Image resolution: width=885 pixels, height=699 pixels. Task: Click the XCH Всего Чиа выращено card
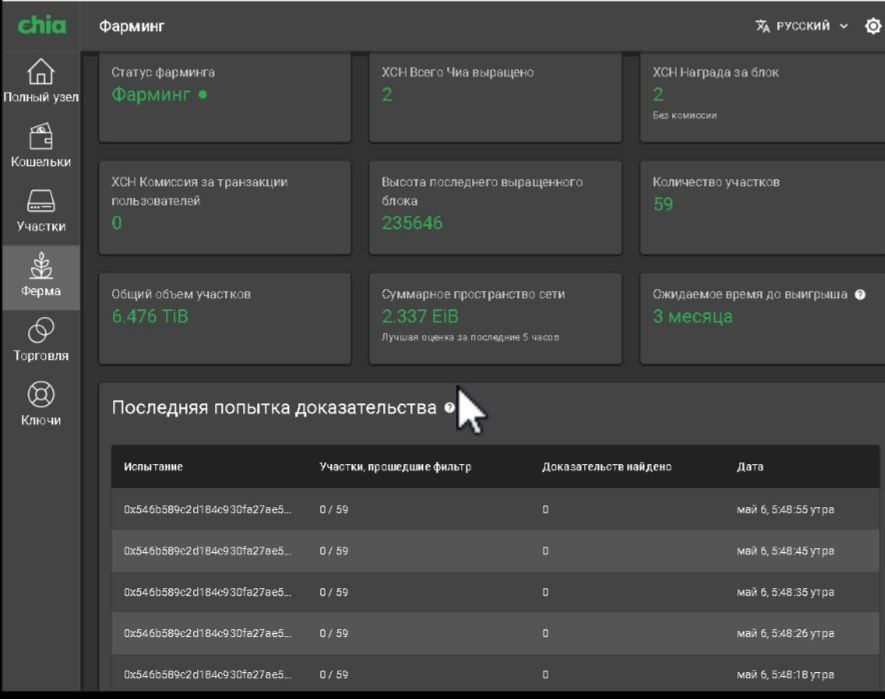496,97
